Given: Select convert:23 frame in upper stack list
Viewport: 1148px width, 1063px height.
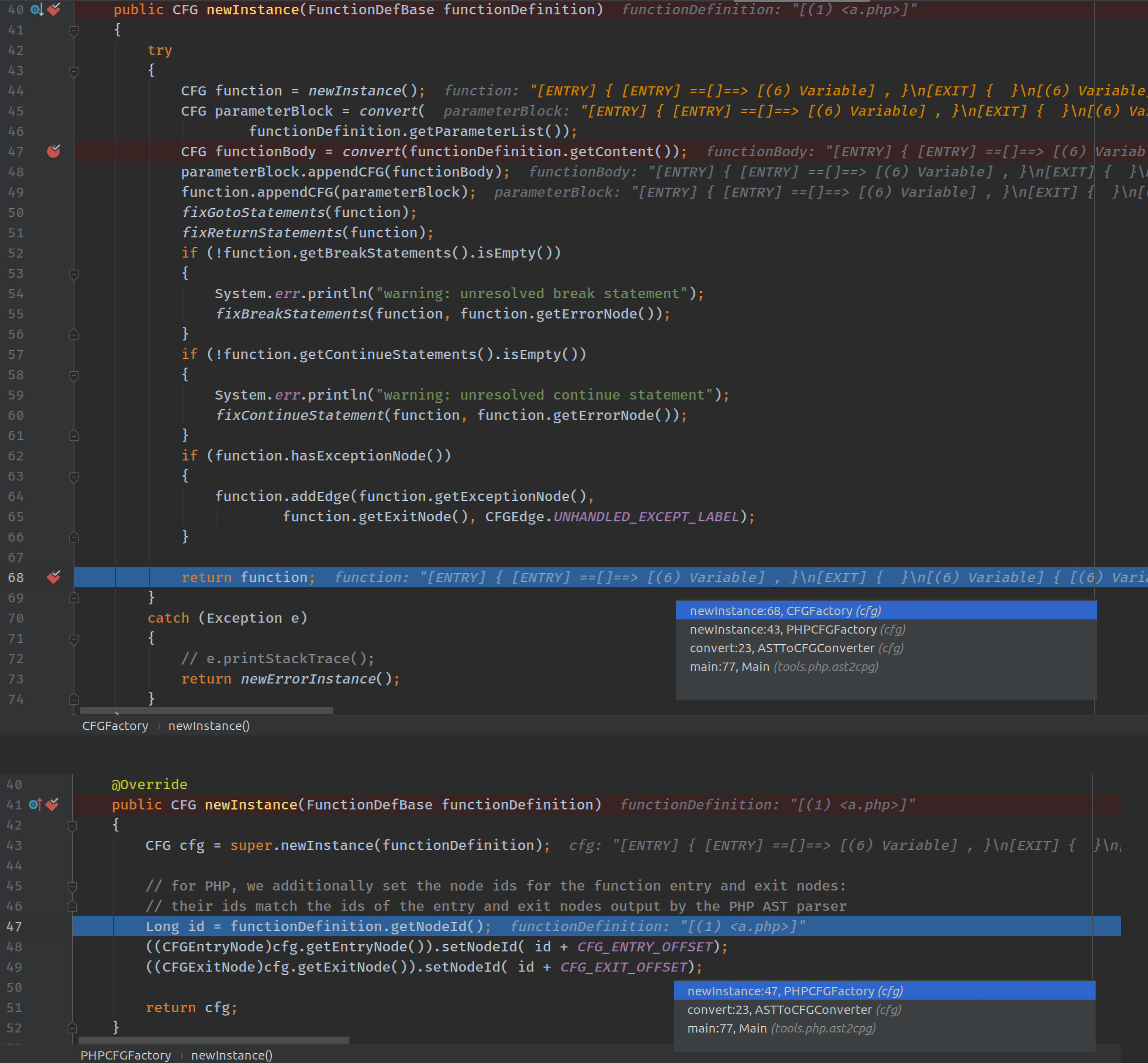Looking at the screenshot, I should point(886,648).
